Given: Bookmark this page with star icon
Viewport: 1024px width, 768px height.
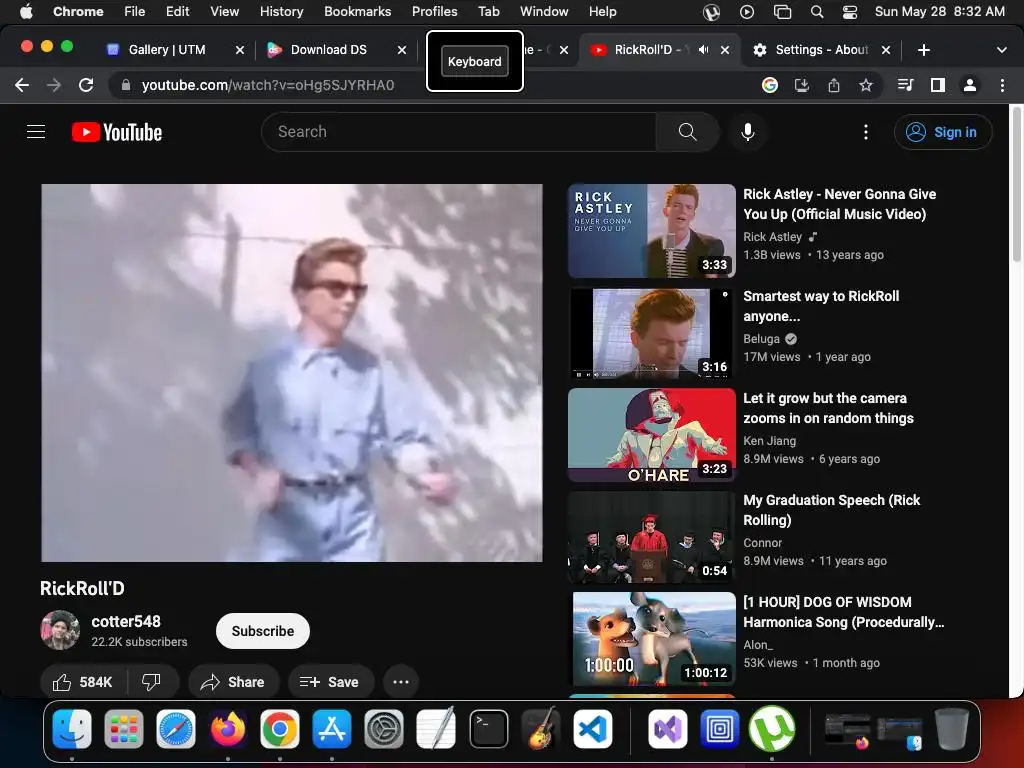Looking at the screenshot, I should pos(866,85).
